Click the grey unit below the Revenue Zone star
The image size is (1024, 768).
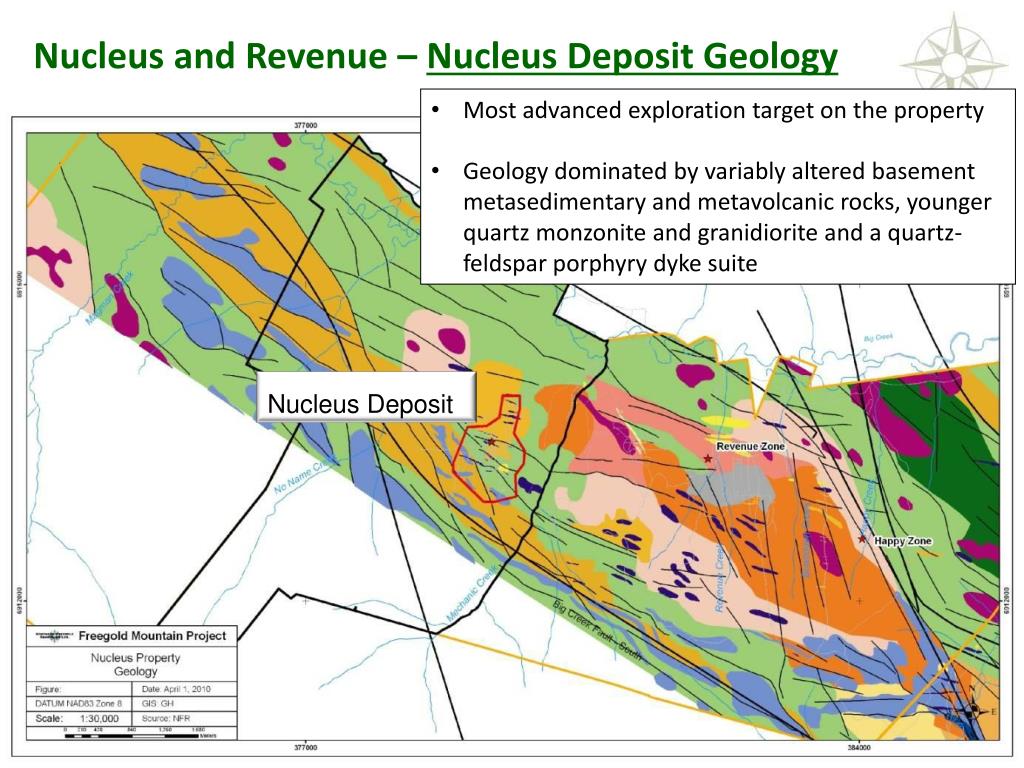click(x=731, y=485)
